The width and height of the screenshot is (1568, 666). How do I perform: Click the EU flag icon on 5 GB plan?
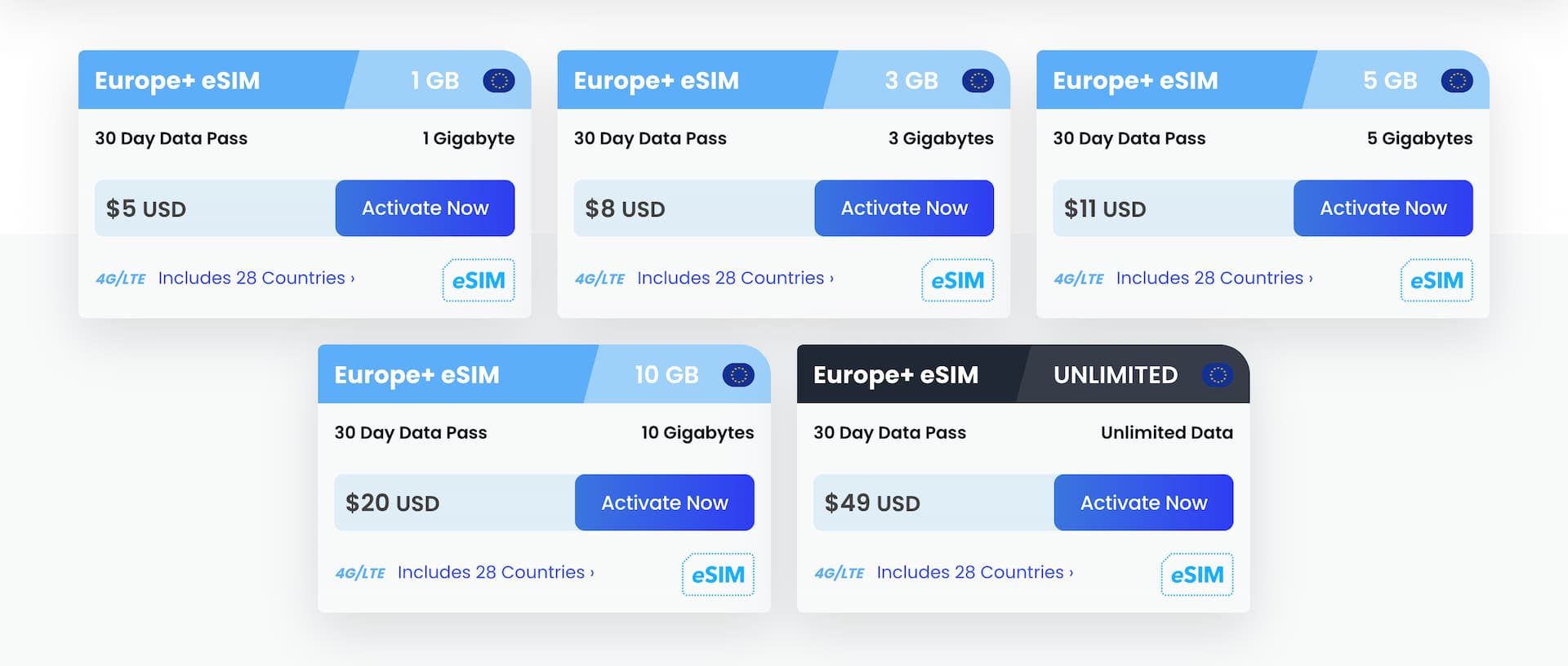pyautogui.click(x=1457, y=81)
